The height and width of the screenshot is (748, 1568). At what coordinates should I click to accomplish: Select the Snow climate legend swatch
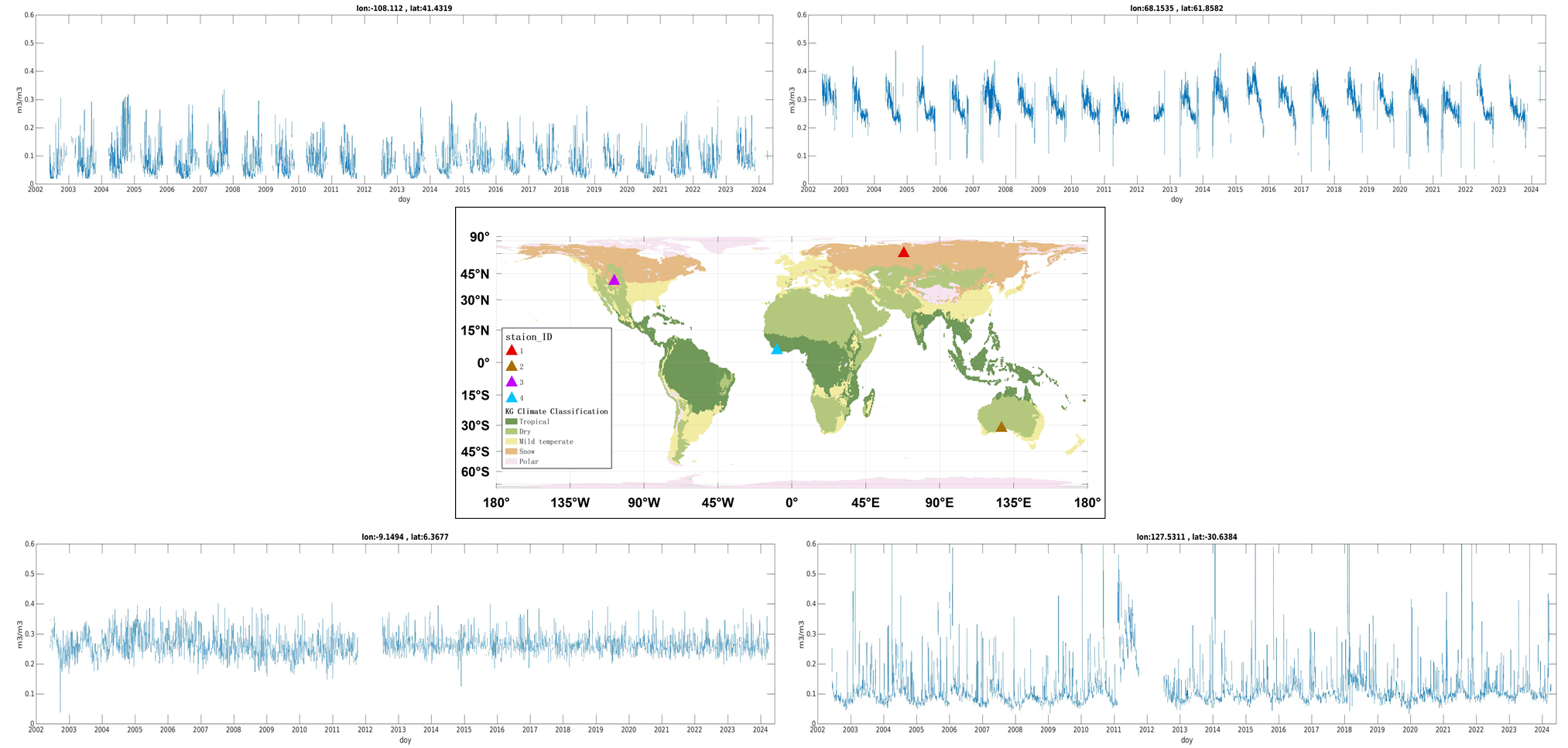point(511,451)
